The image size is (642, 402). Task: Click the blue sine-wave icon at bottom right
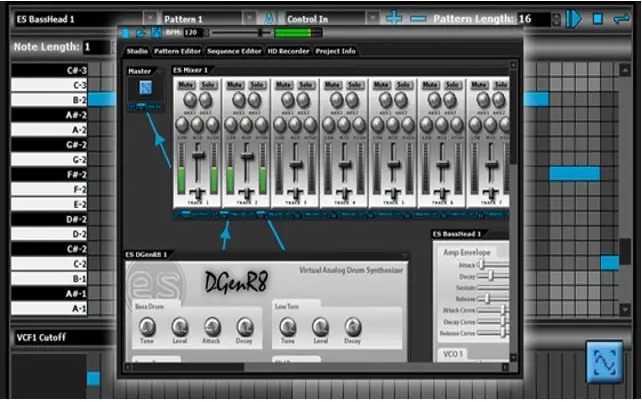pyautogui.click(x=602, y=361)
